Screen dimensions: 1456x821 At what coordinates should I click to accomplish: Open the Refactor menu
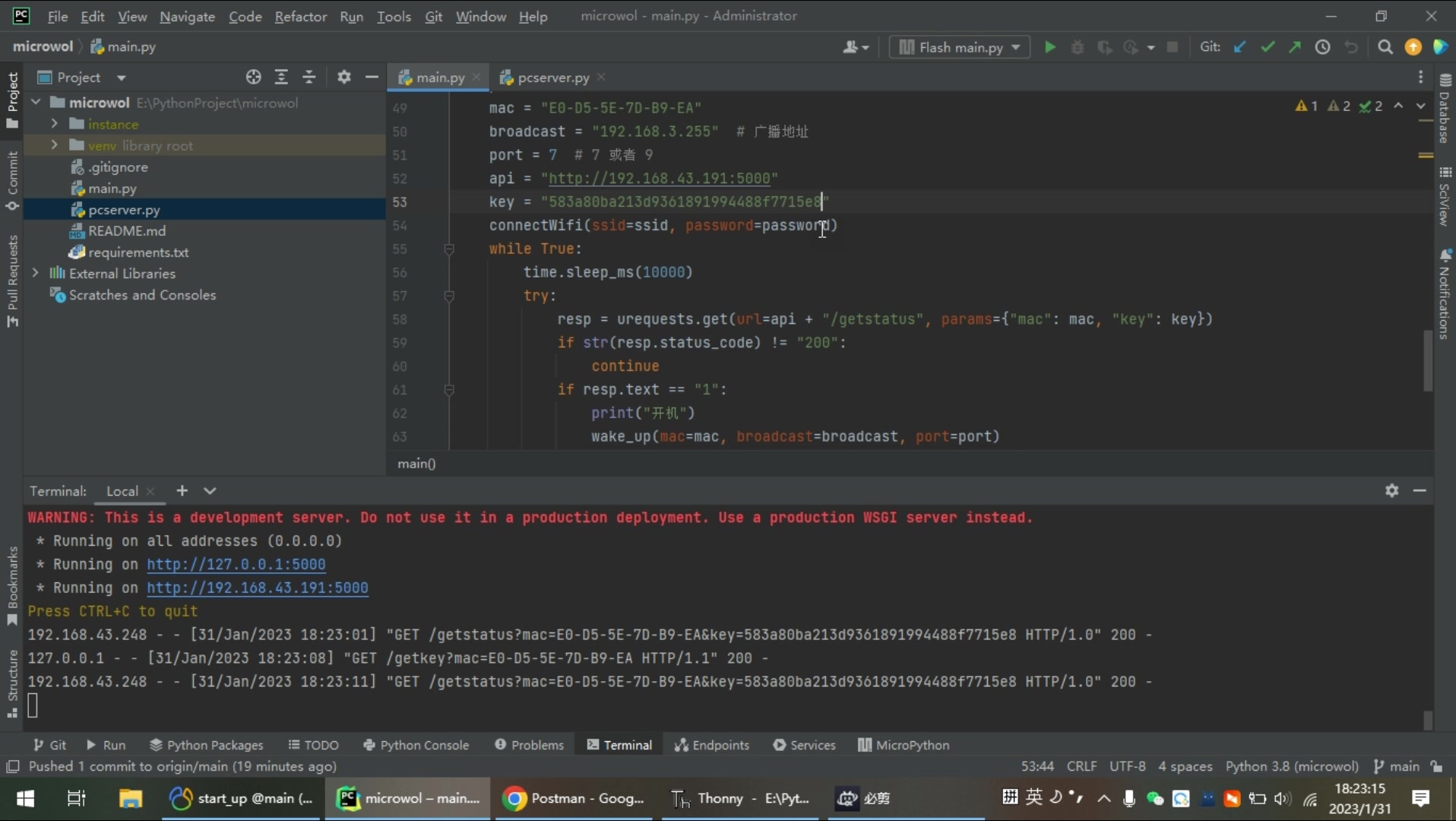[x=300, y=16]
